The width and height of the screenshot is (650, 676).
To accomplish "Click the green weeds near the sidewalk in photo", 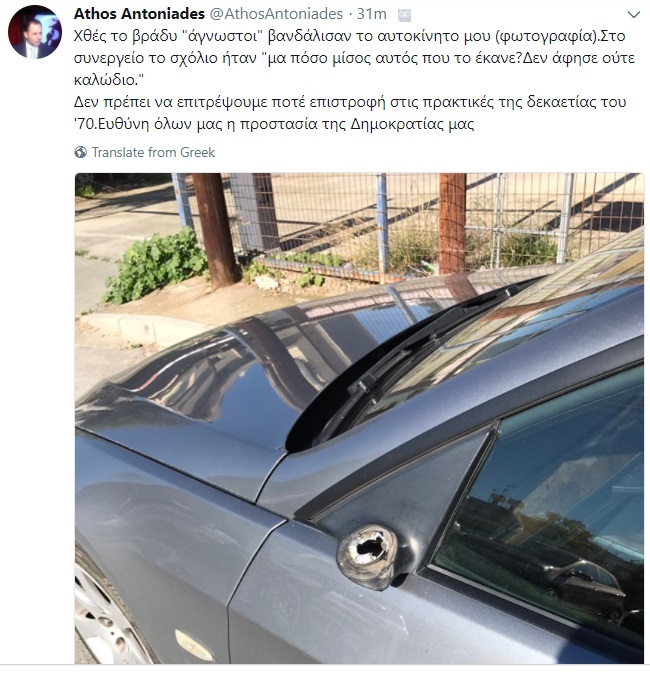I will [x=155, y=265].
